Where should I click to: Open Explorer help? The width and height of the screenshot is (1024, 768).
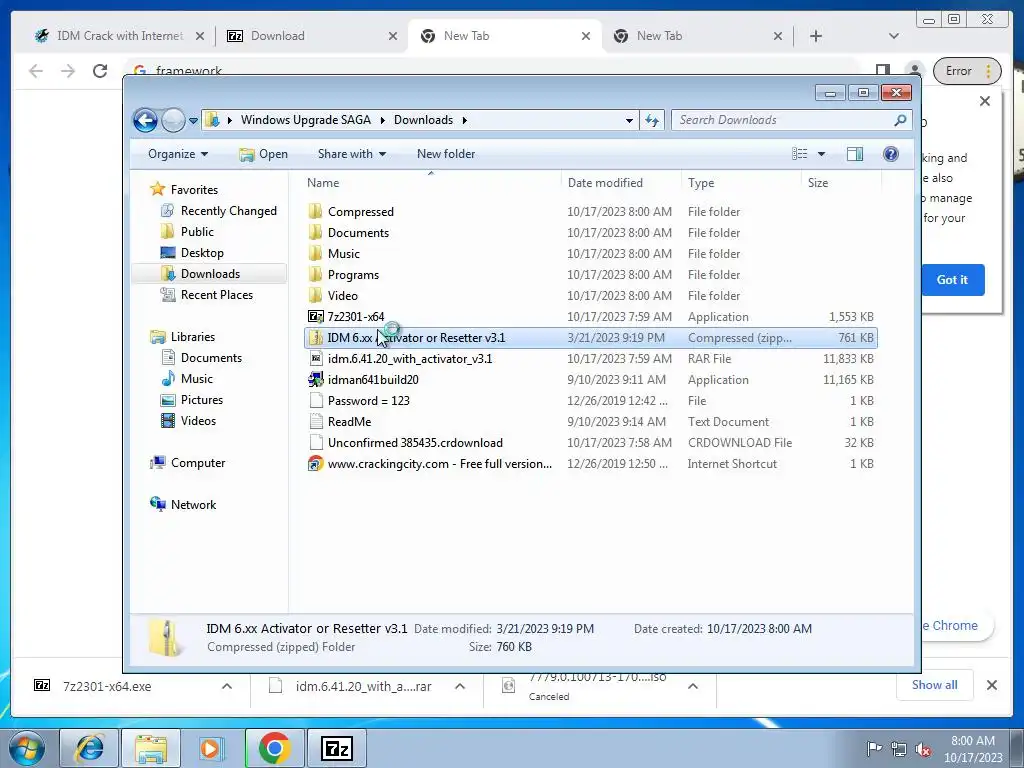tap(891, 154)
